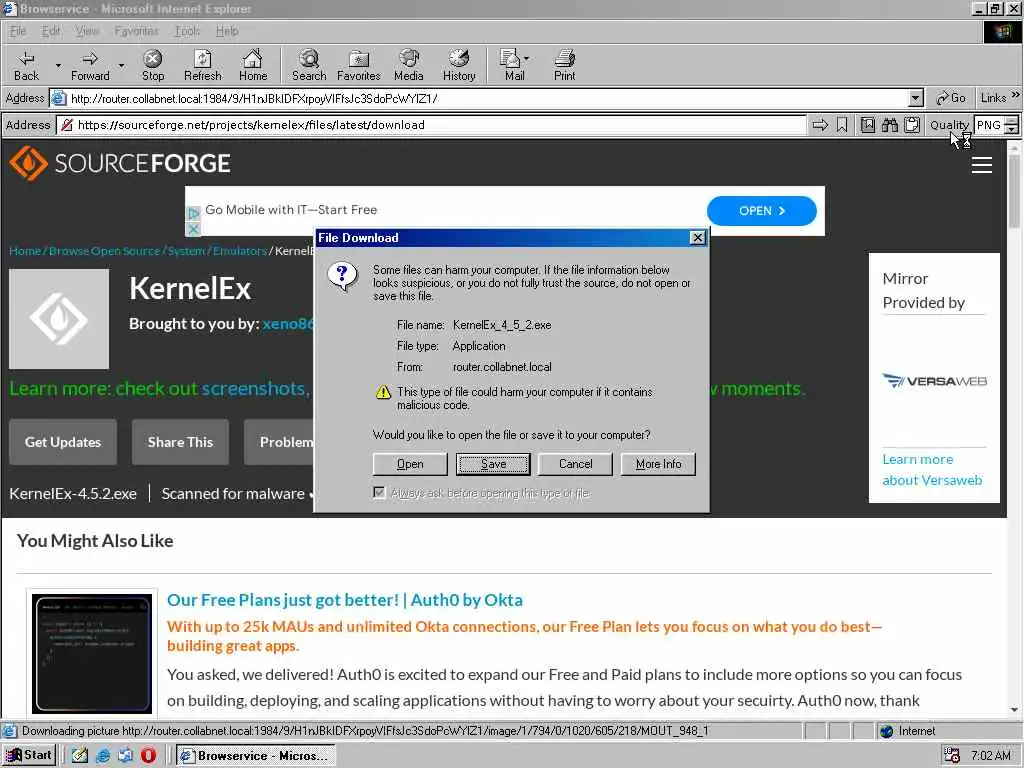Click the Start button
1024x768 pixels.
(x=30, y=755)
